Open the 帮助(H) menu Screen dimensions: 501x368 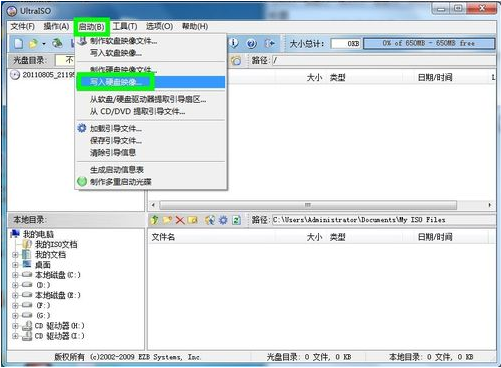tap(195, 26)
